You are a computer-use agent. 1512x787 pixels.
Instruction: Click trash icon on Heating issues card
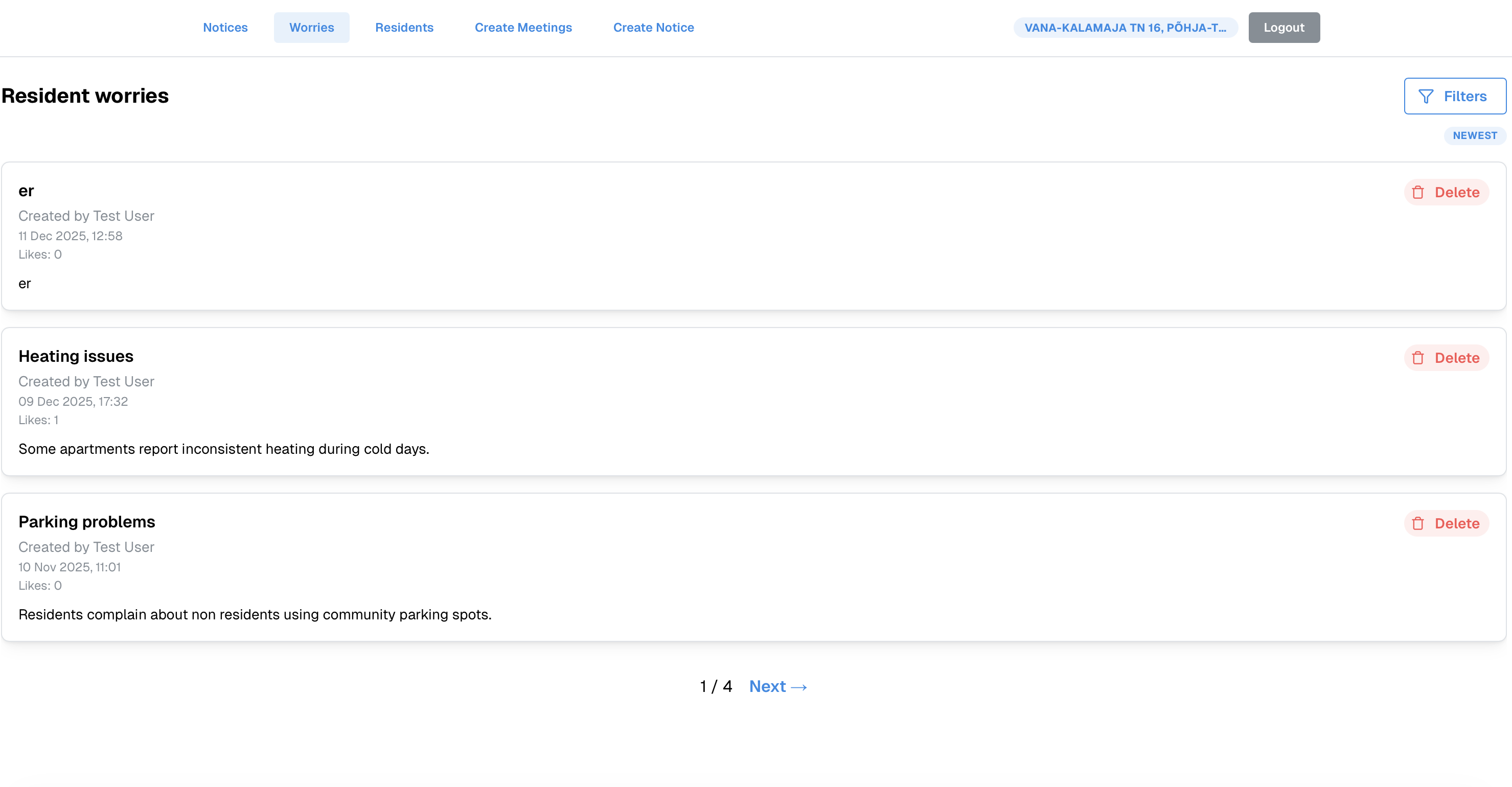pos(1418,358)
